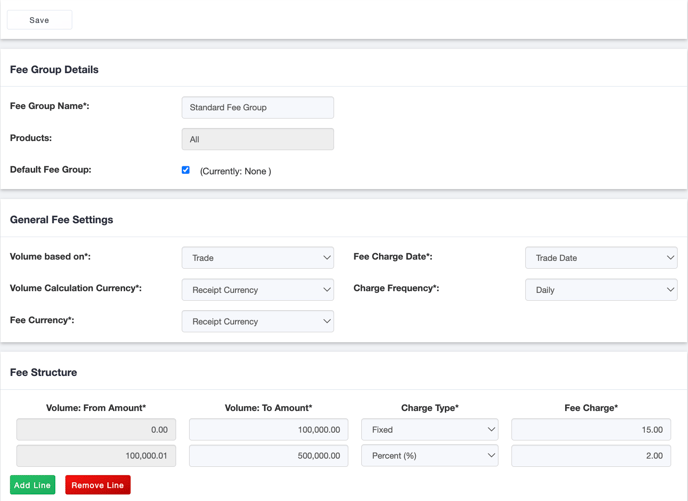Image resolution: width=688 pixels, height=501 pixels.
Task: Open the Fixed charge type dropdown
Action: (x=429, y=430)
